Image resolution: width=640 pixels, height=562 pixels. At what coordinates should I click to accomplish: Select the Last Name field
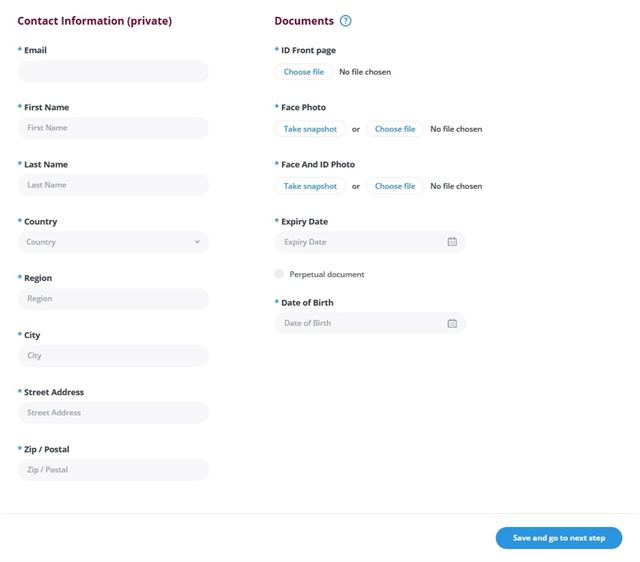[113, 185]
